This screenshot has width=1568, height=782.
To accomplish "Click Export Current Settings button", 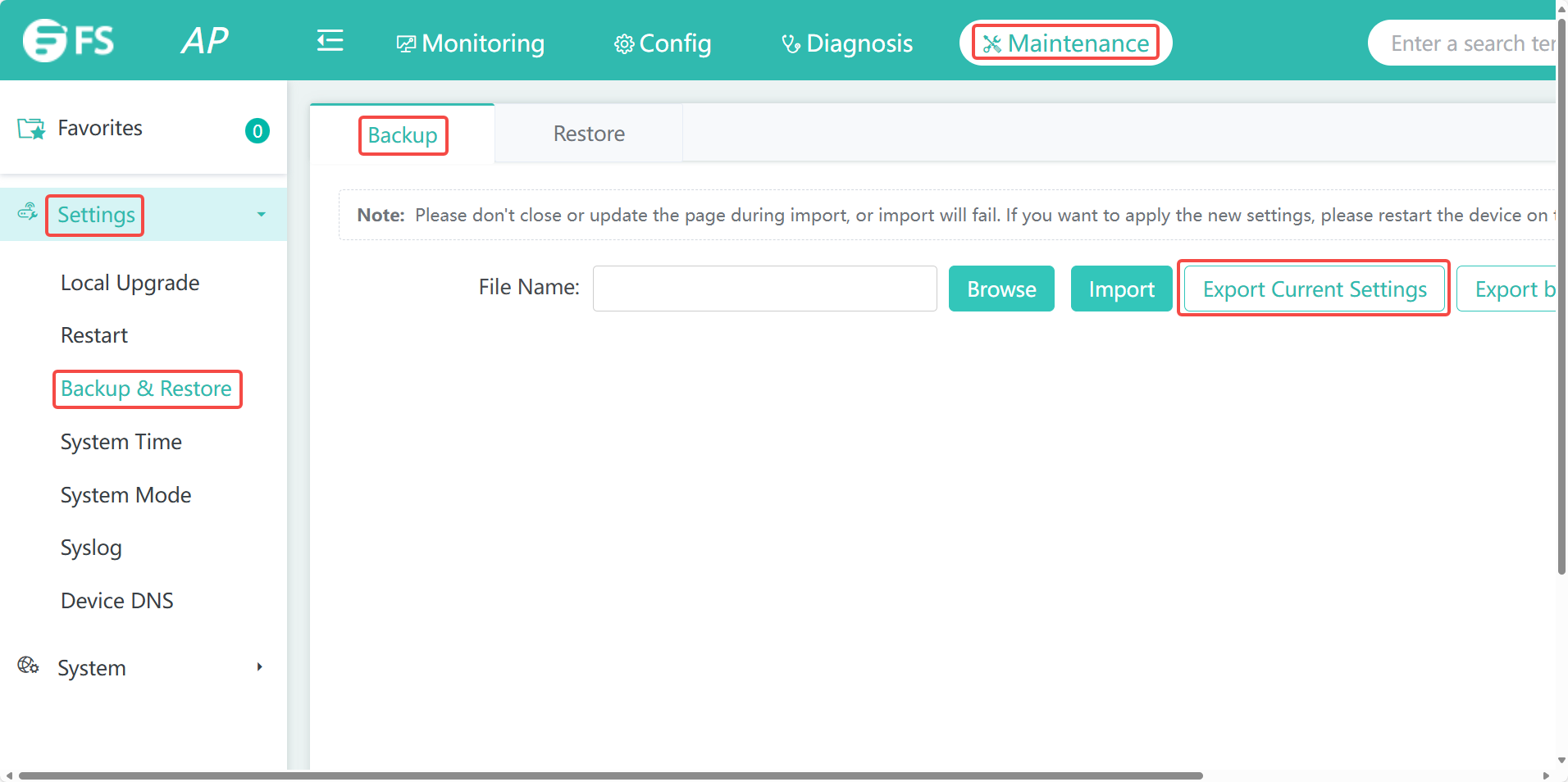I will 1314,289.
